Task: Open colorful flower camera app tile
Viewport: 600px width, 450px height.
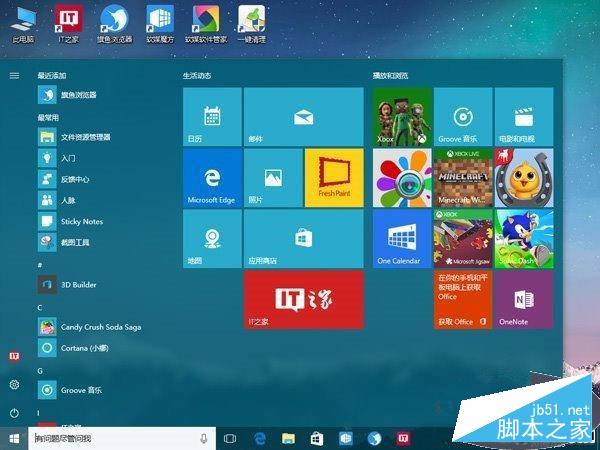Action: (x=402, y=178)
